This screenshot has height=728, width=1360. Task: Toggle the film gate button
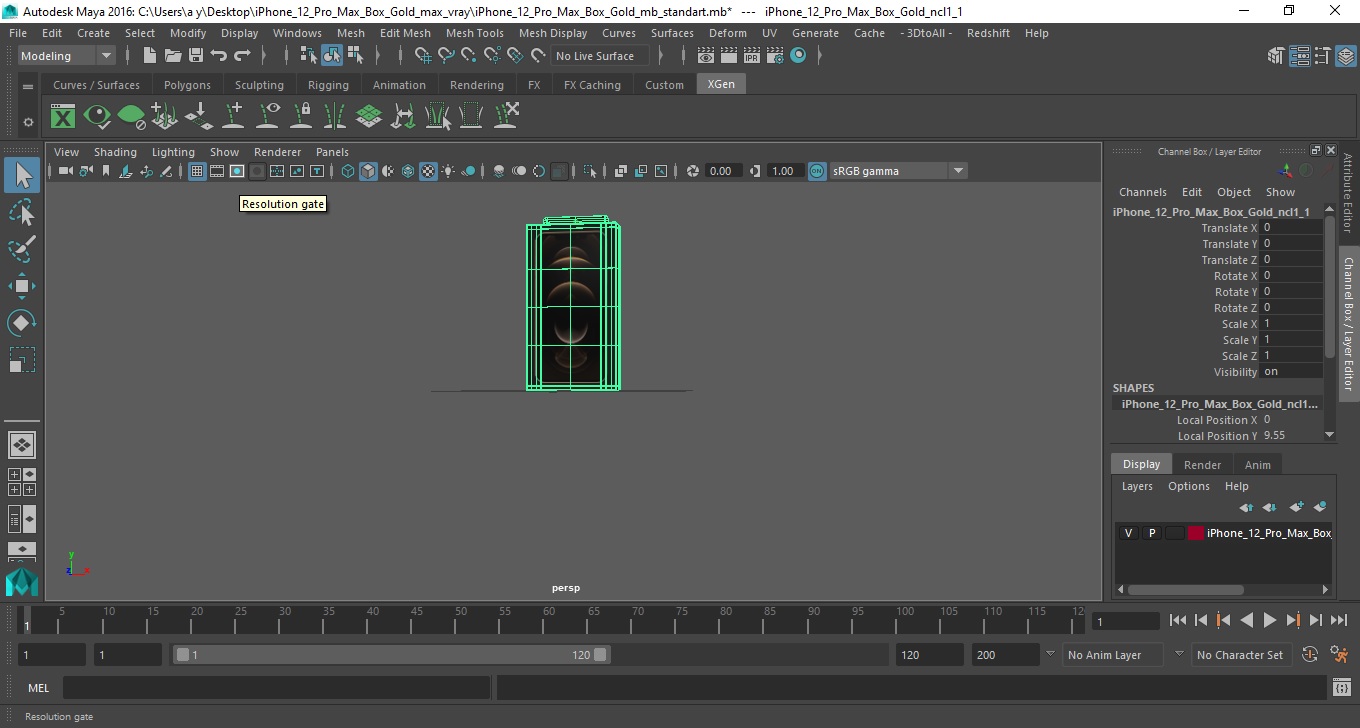pyautogui.click(x=217, y=171)
